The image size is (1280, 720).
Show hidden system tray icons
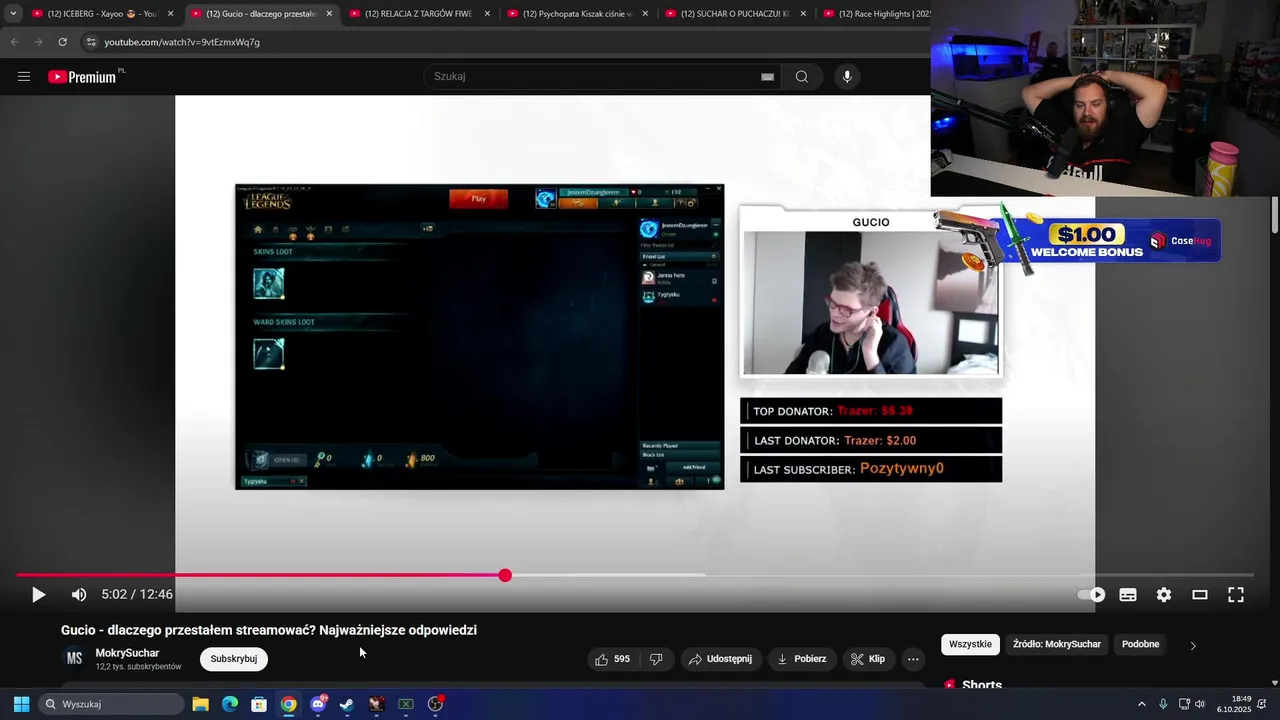1142,704
